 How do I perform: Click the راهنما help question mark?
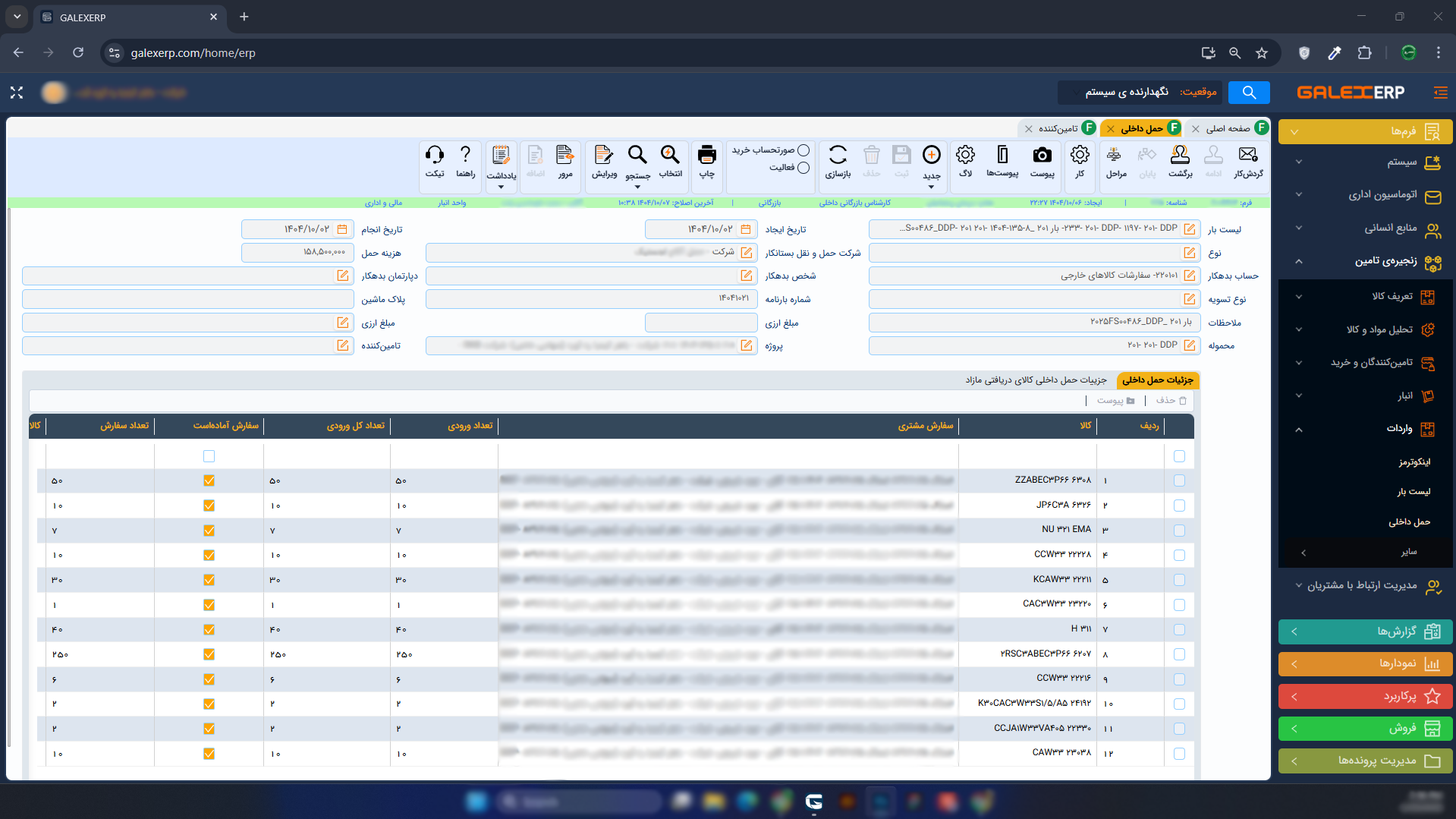click(x=465, y=156)
